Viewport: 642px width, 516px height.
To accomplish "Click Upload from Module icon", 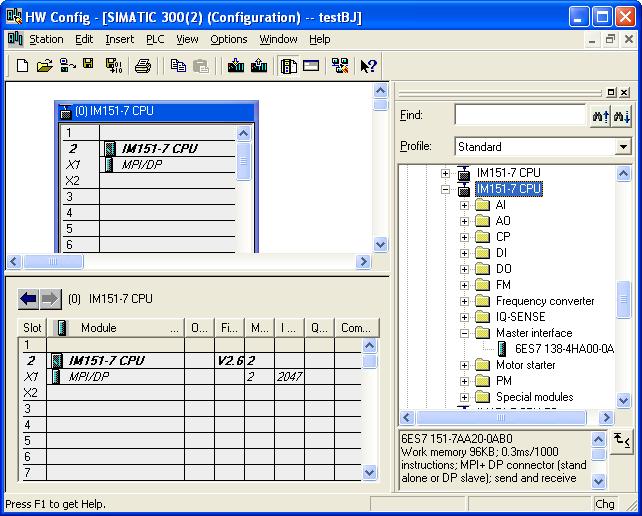I will coord(259,66).
